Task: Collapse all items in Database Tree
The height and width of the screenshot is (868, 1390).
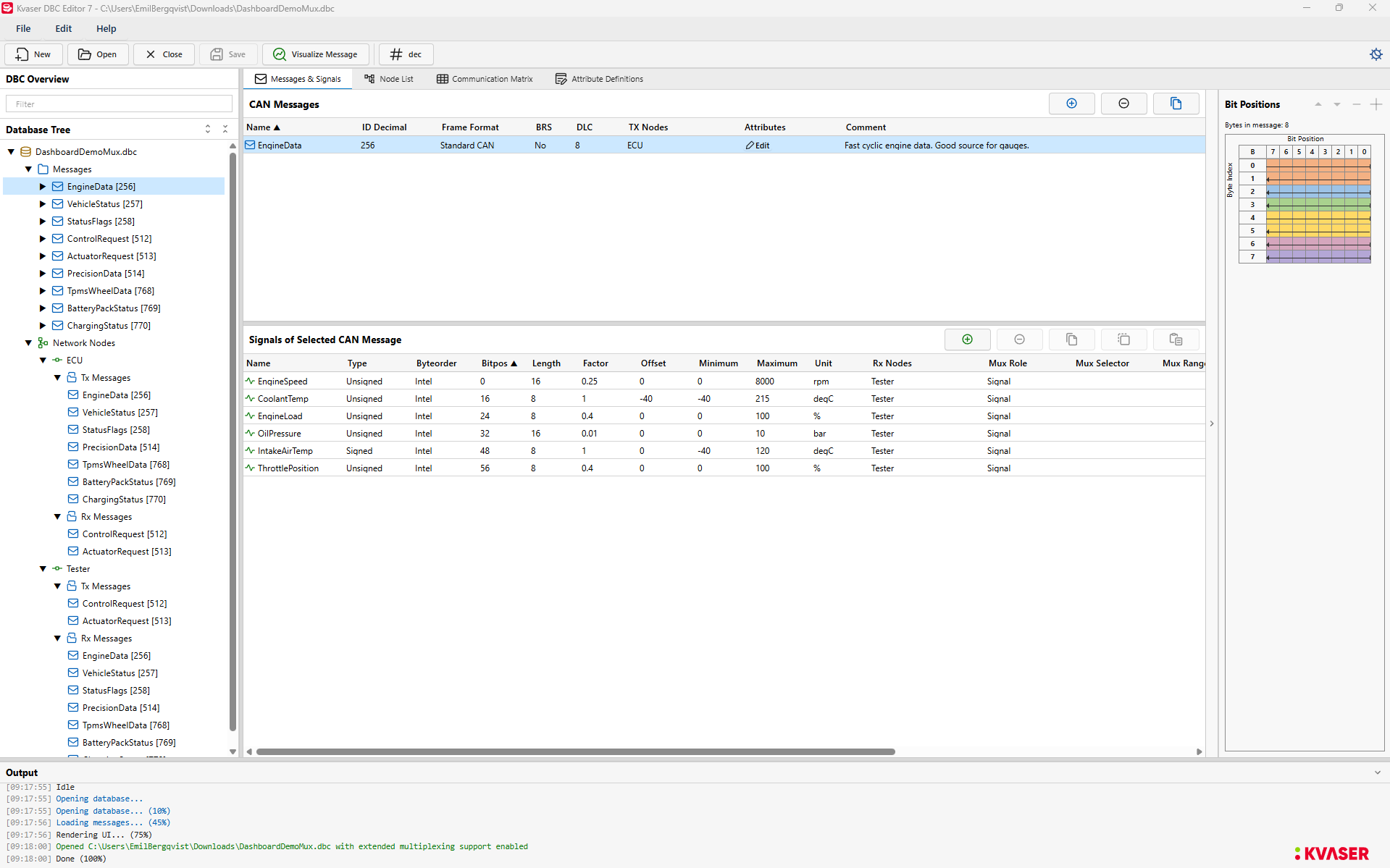Action: tap(225, 129)
